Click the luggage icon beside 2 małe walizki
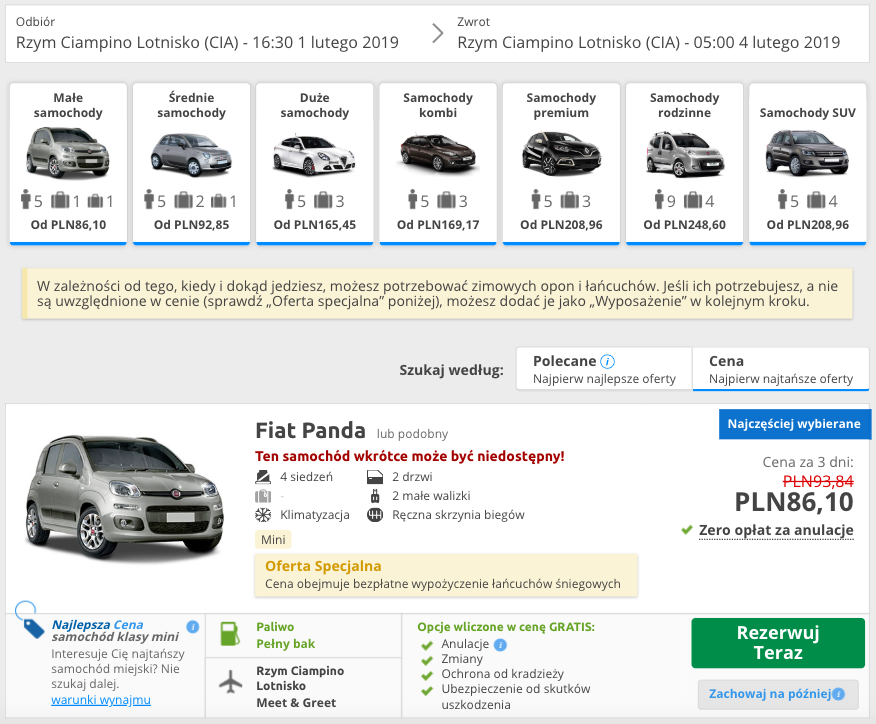 coord(375,496)
